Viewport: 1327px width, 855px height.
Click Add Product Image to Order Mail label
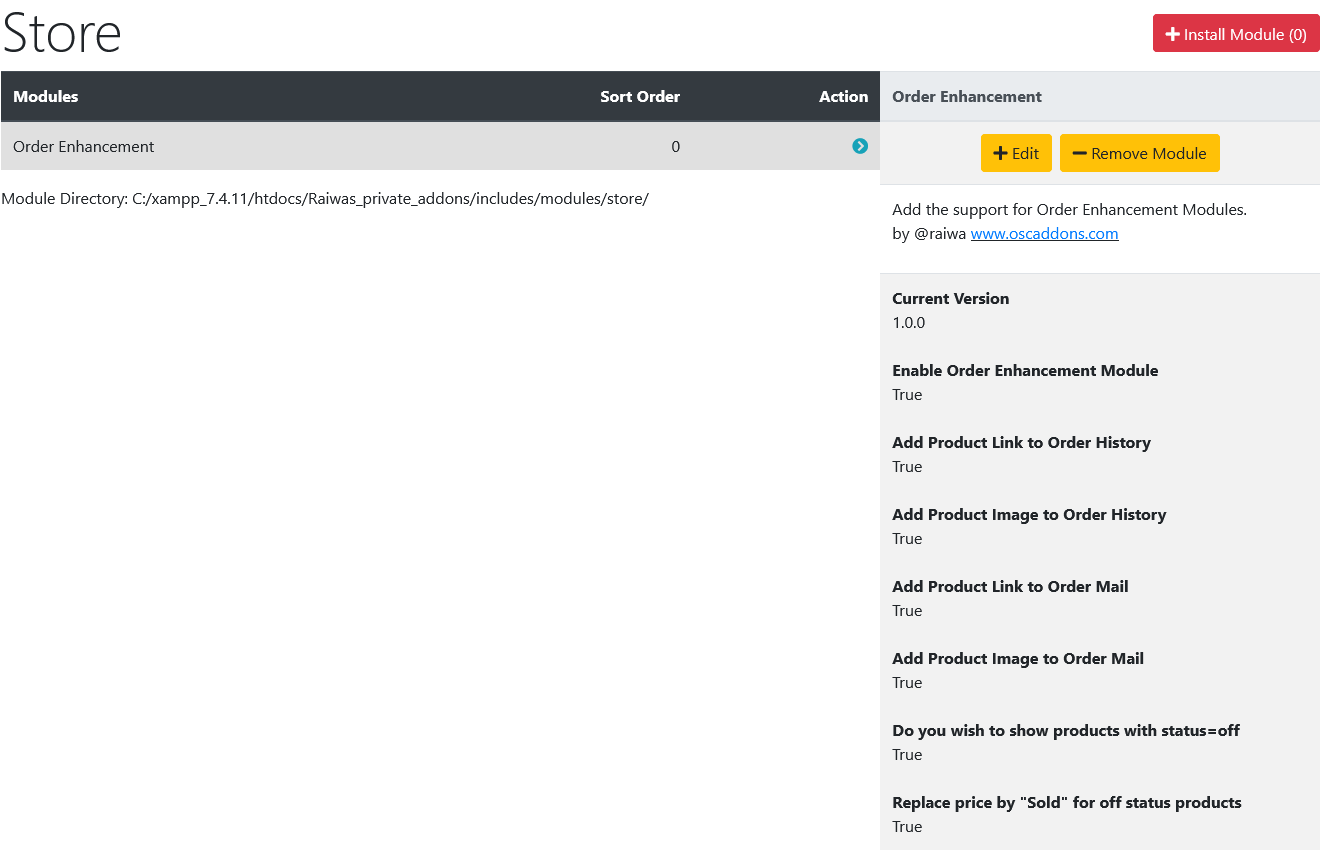tap(1018, 659)
